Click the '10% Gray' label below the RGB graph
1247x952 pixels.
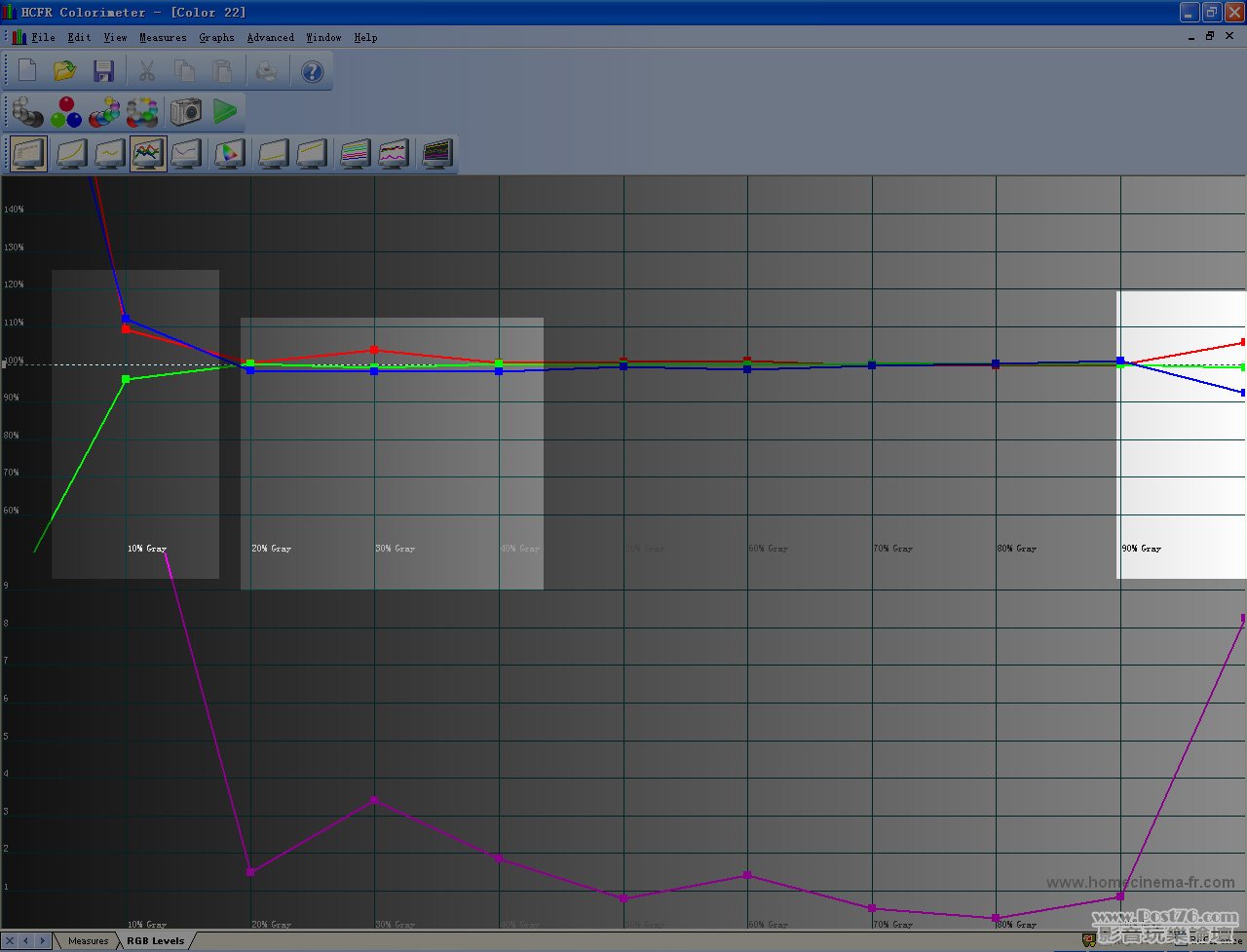pos(147,549)
